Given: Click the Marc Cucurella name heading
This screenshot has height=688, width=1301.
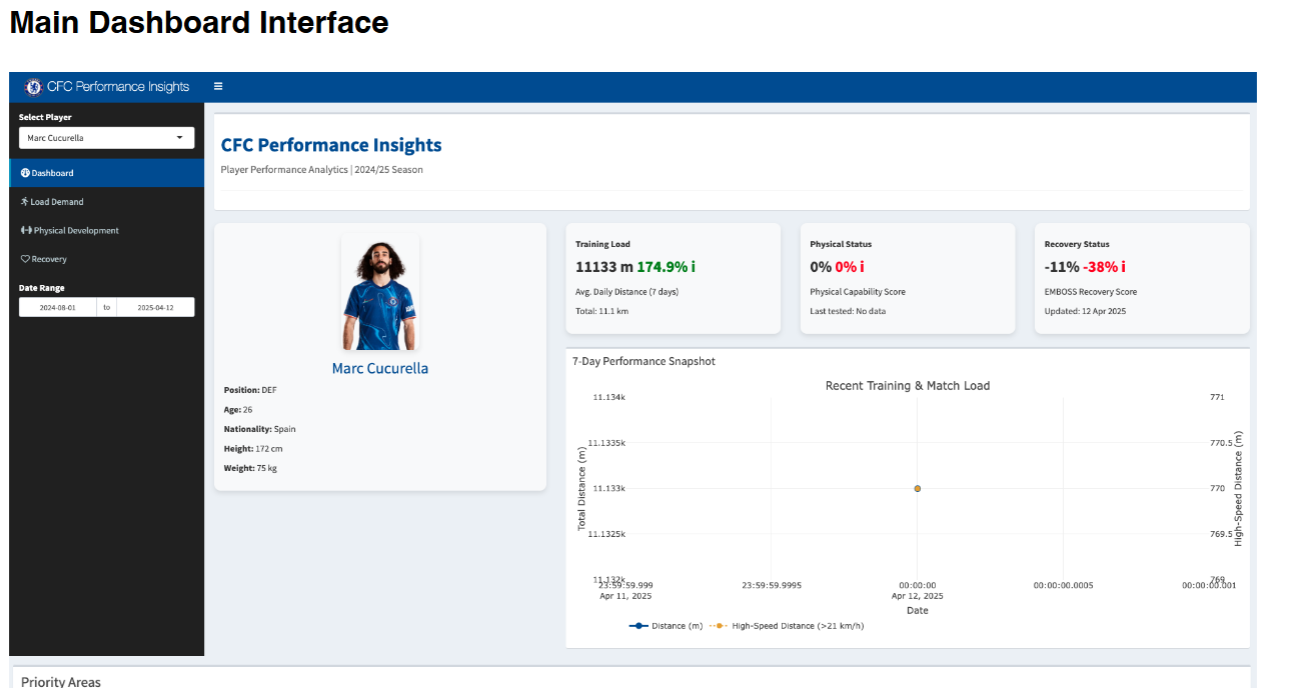Looking at the screenshot, I should [x=380, y=368].
